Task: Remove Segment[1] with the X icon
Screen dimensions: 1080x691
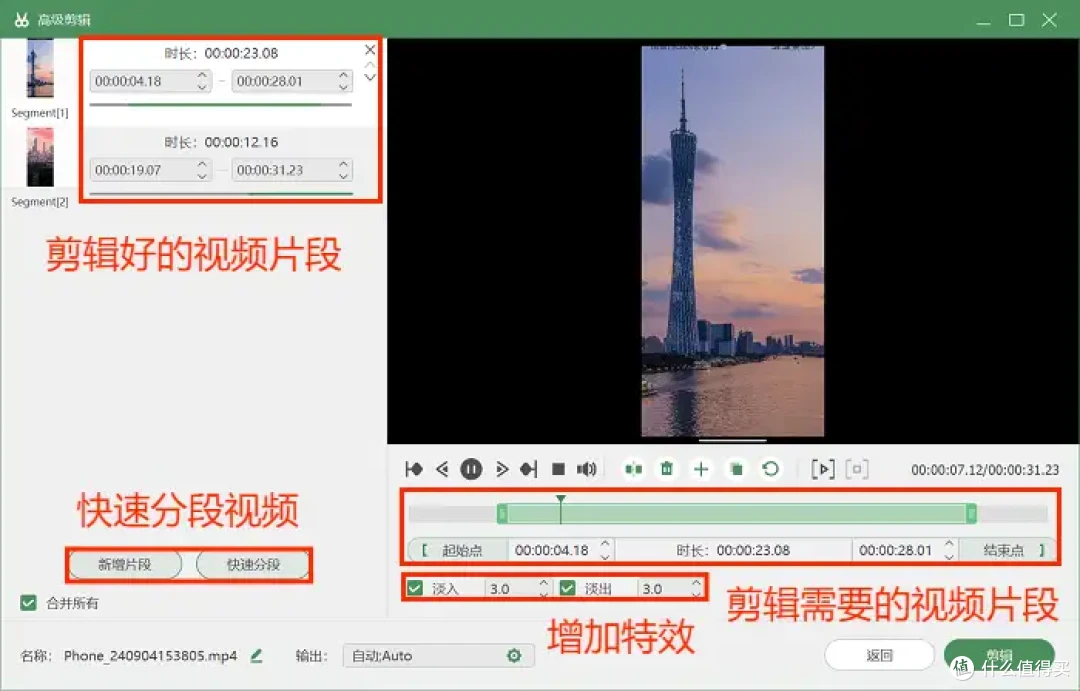Action: point(370,50)
